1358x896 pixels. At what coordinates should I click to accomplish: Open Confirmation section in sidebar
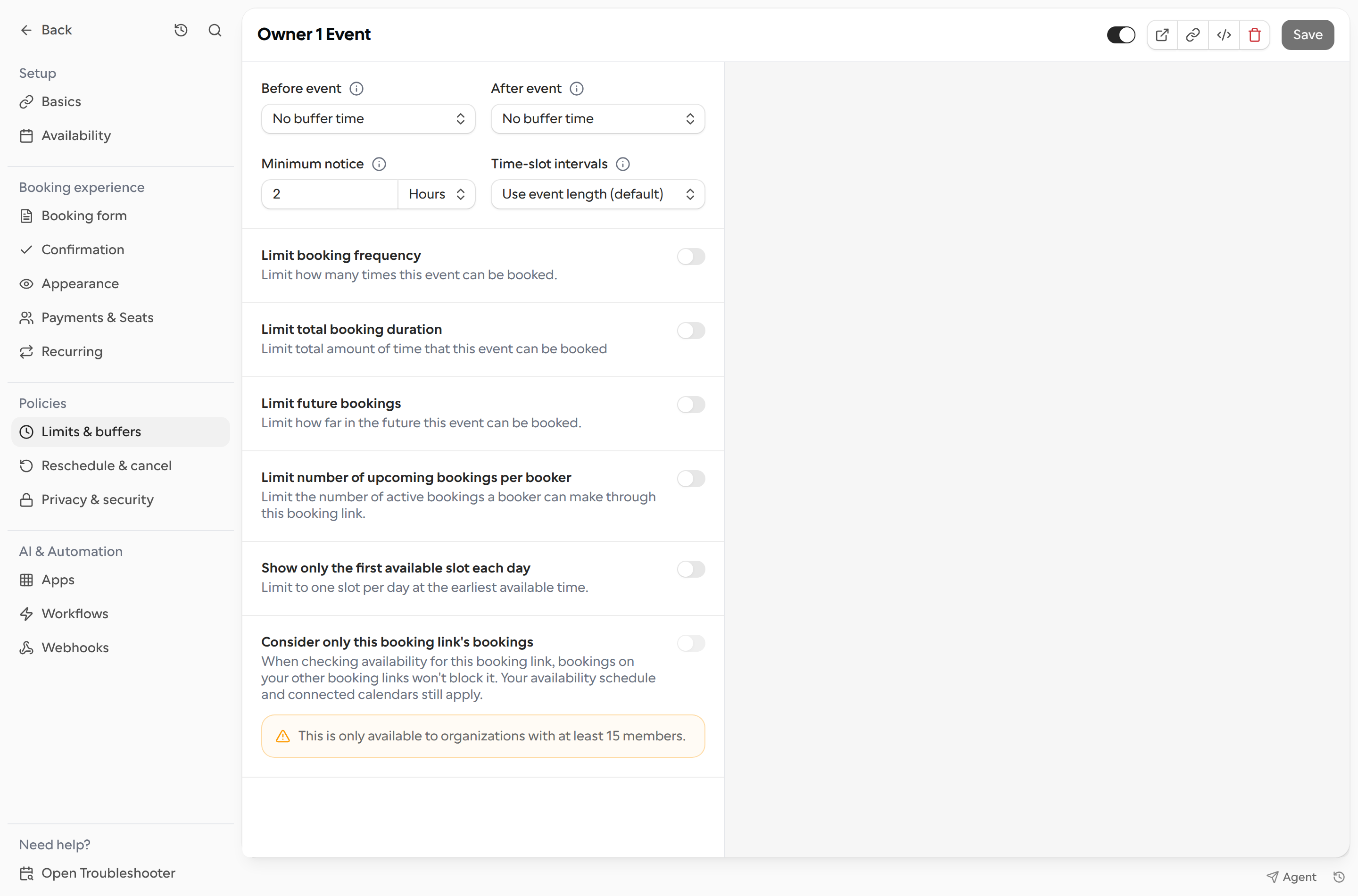pyautogui.click(x=121, y=250)
